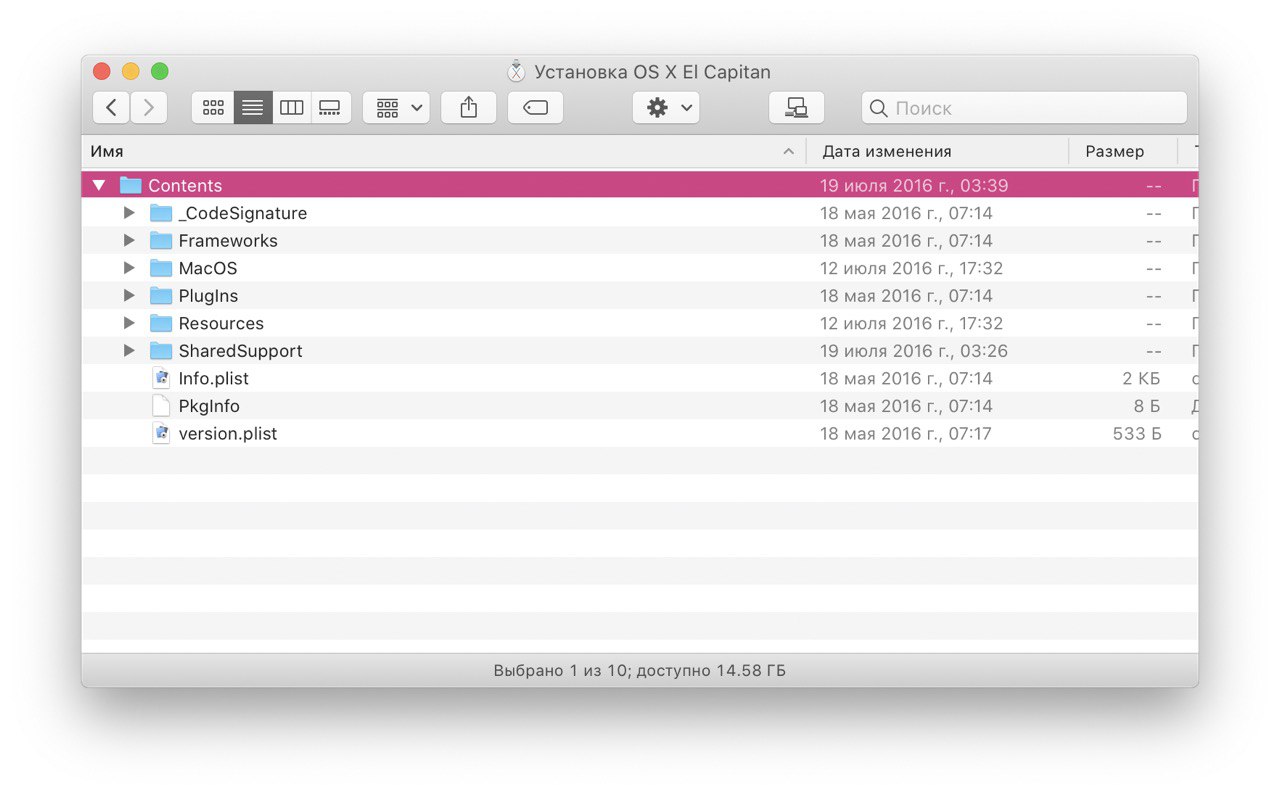Open the Action gear menu
Viewport: 1280px width, 795px height.
666,108
